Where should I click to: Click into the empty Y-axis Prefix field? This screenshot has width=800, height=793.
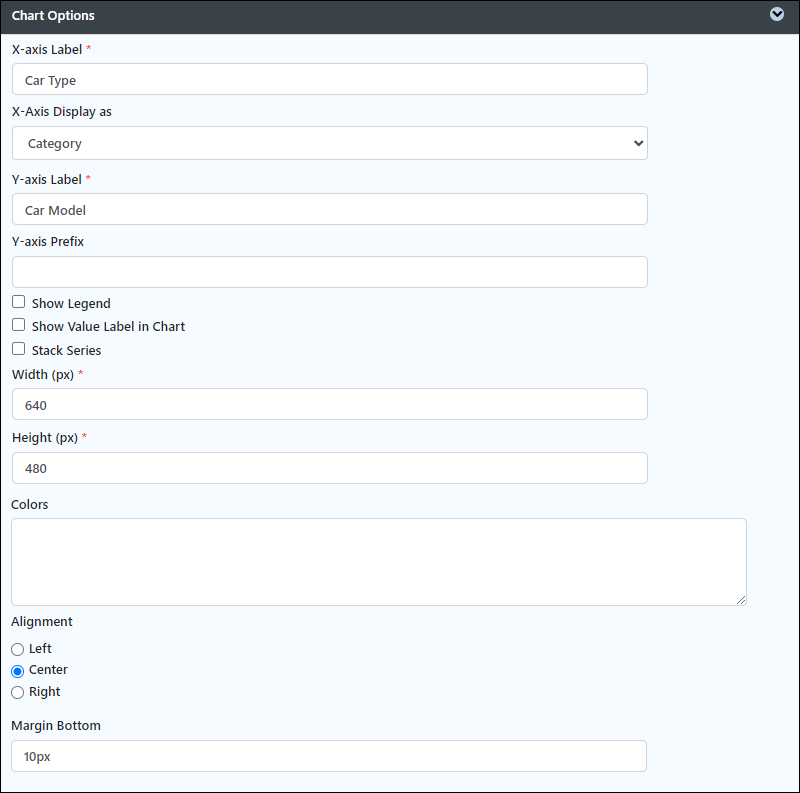pos(330,272)
